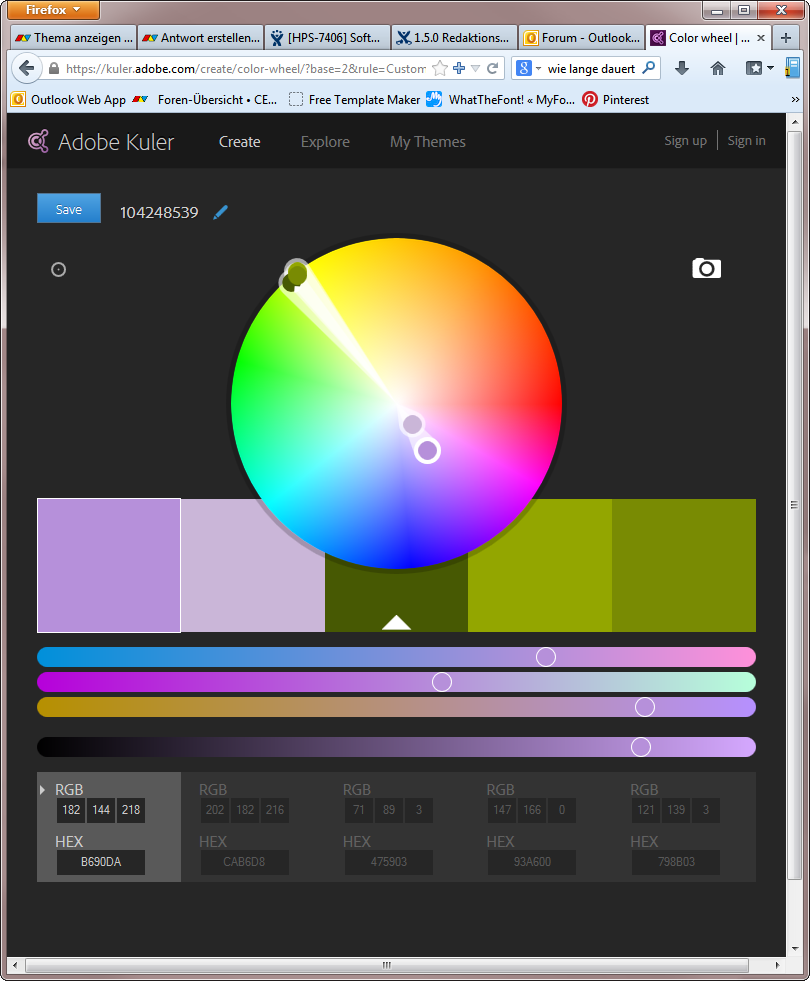The height and width of the screenshot is (981, 810).
Task: Click the HEX field showing B690DA
Action: point(101,862)
